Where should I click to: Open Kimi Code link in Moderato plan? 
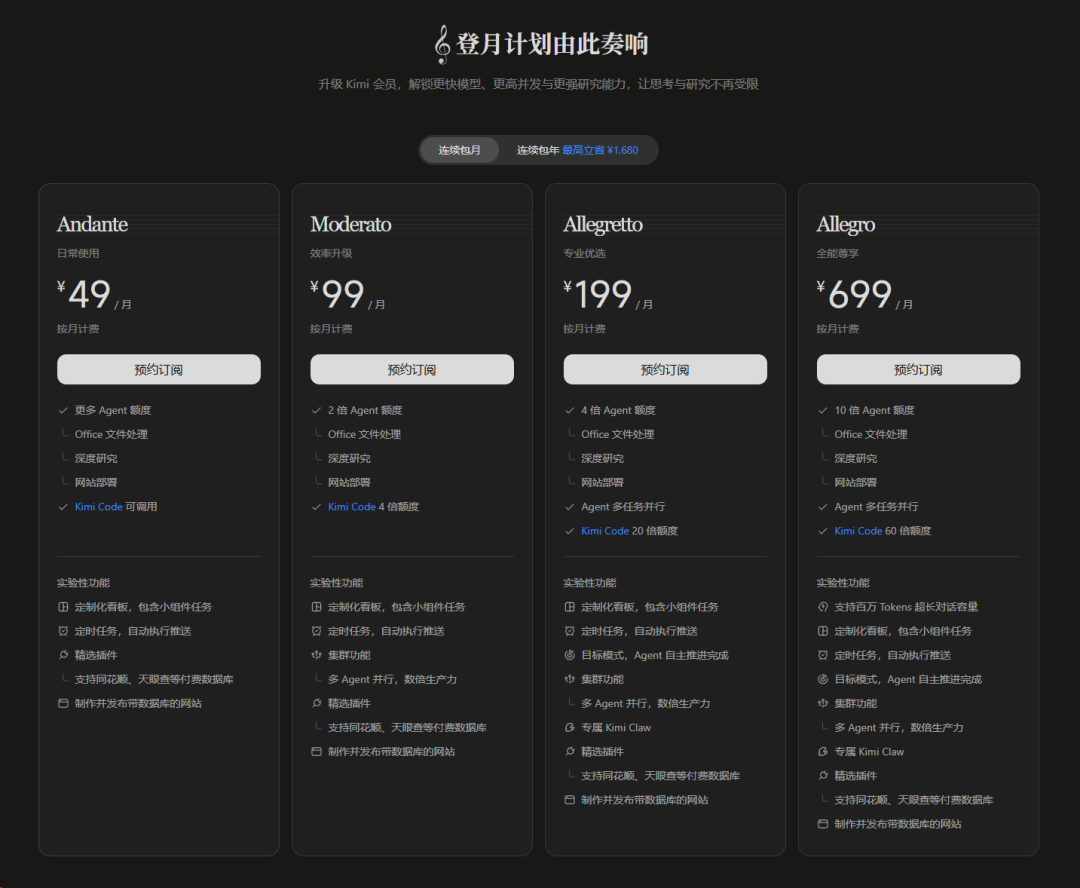(351, 506)
